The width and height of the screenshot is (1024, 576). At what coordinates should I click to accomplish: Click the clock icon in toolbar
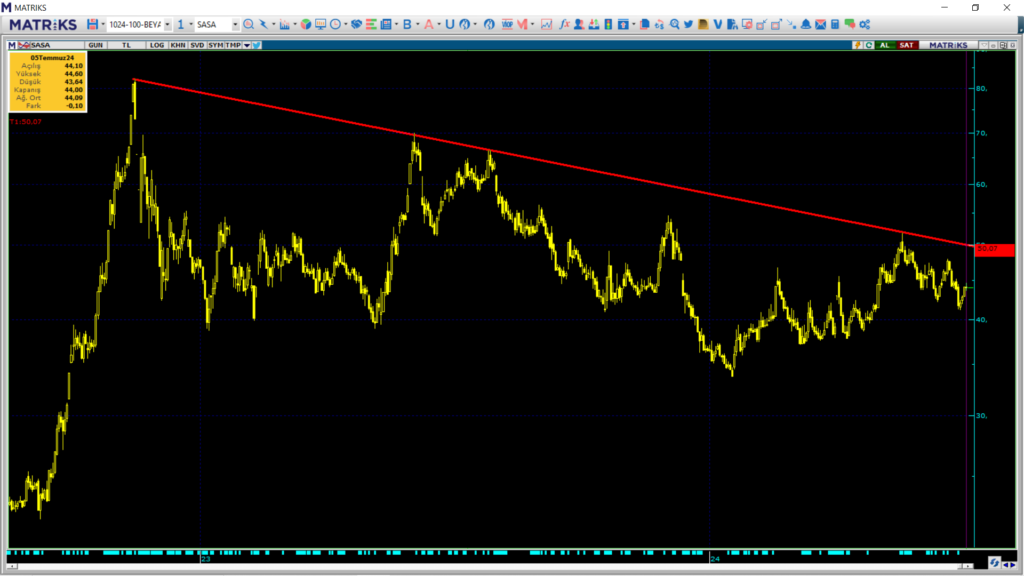[334, 24]
